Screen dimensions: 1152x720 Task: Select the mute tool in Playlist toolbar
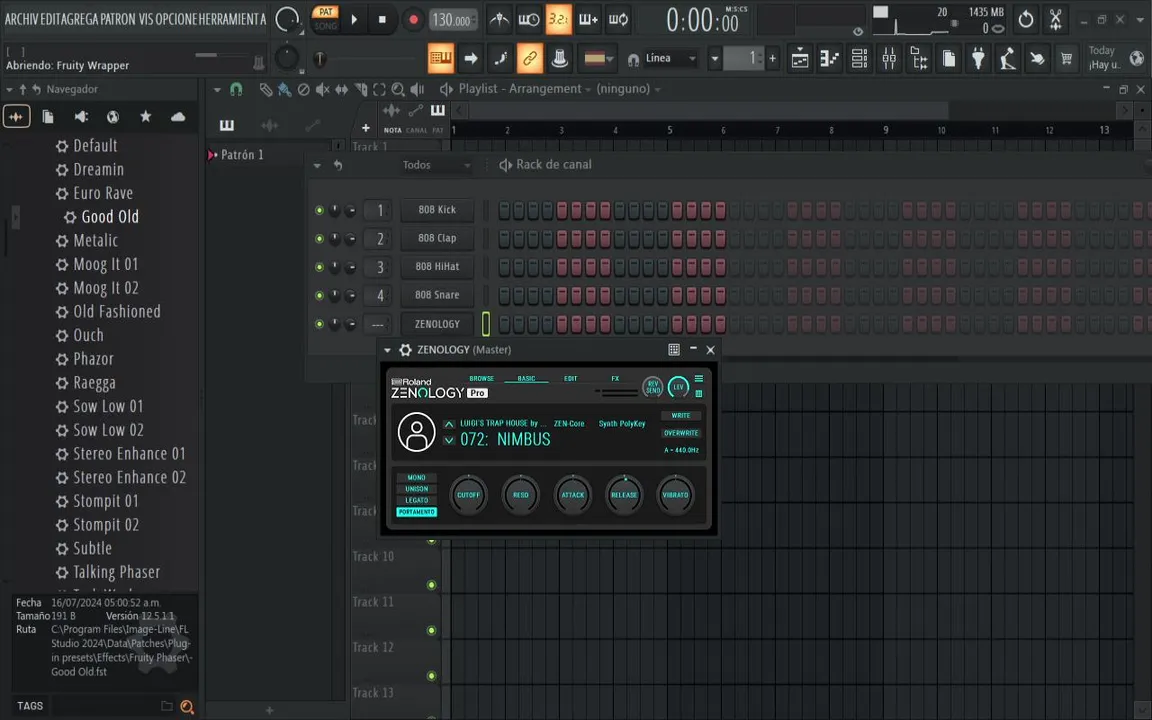323,90
